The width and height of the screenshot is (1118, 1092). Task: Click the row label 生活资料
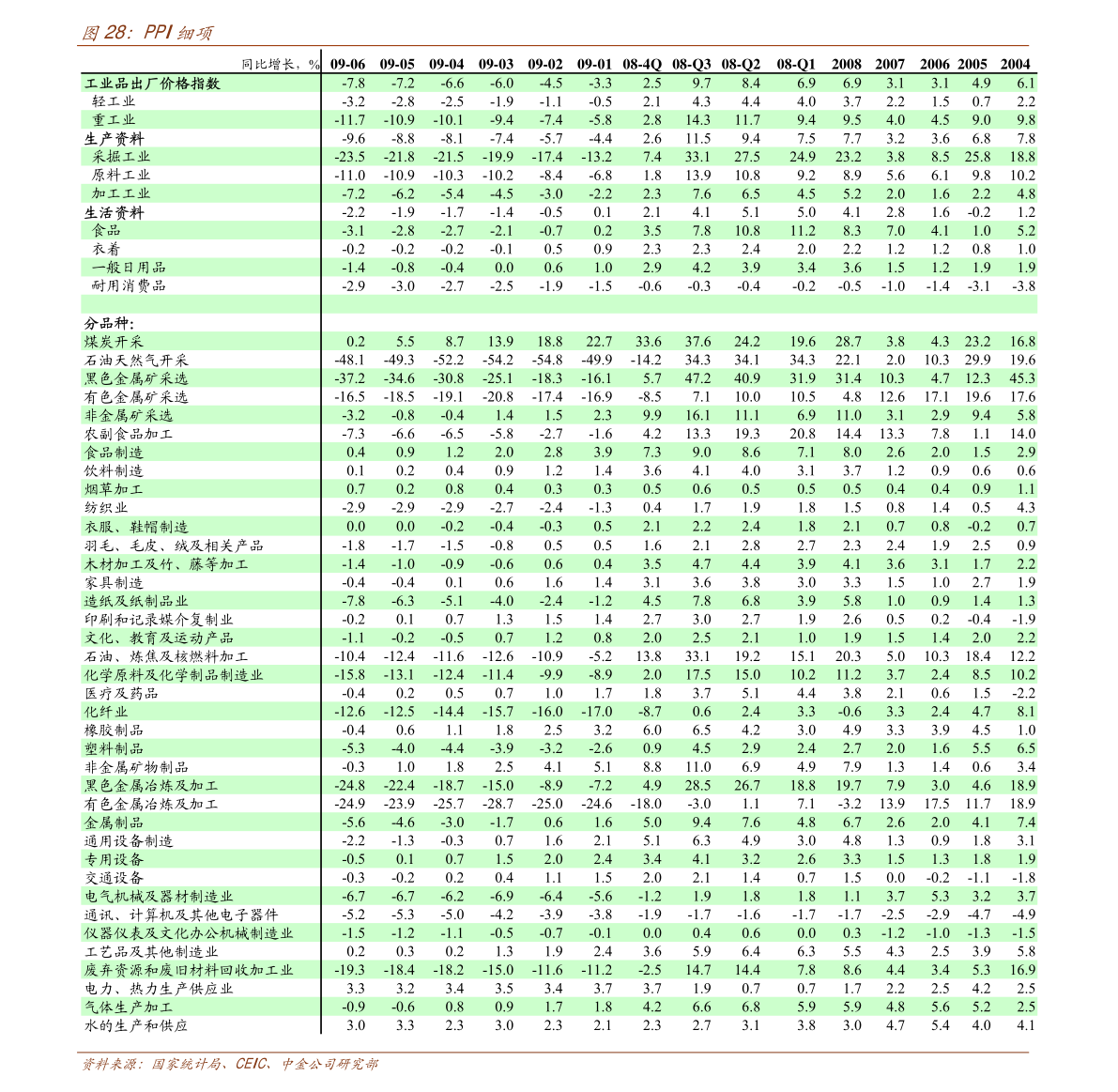(114, 212)
